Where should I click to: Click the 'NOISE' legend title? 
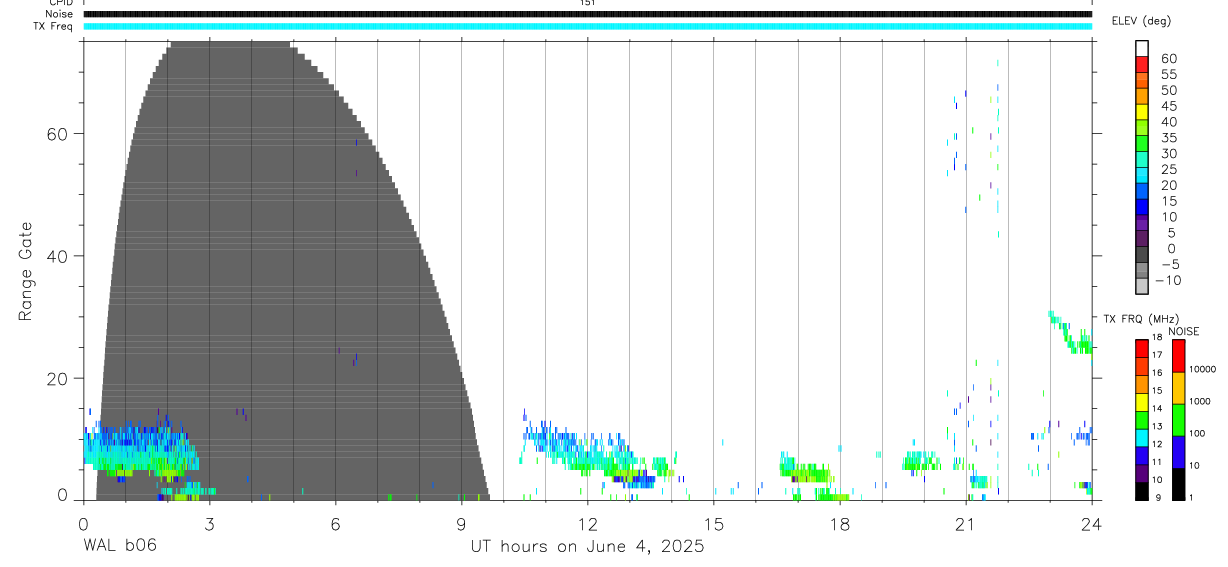coord(1183,331)
